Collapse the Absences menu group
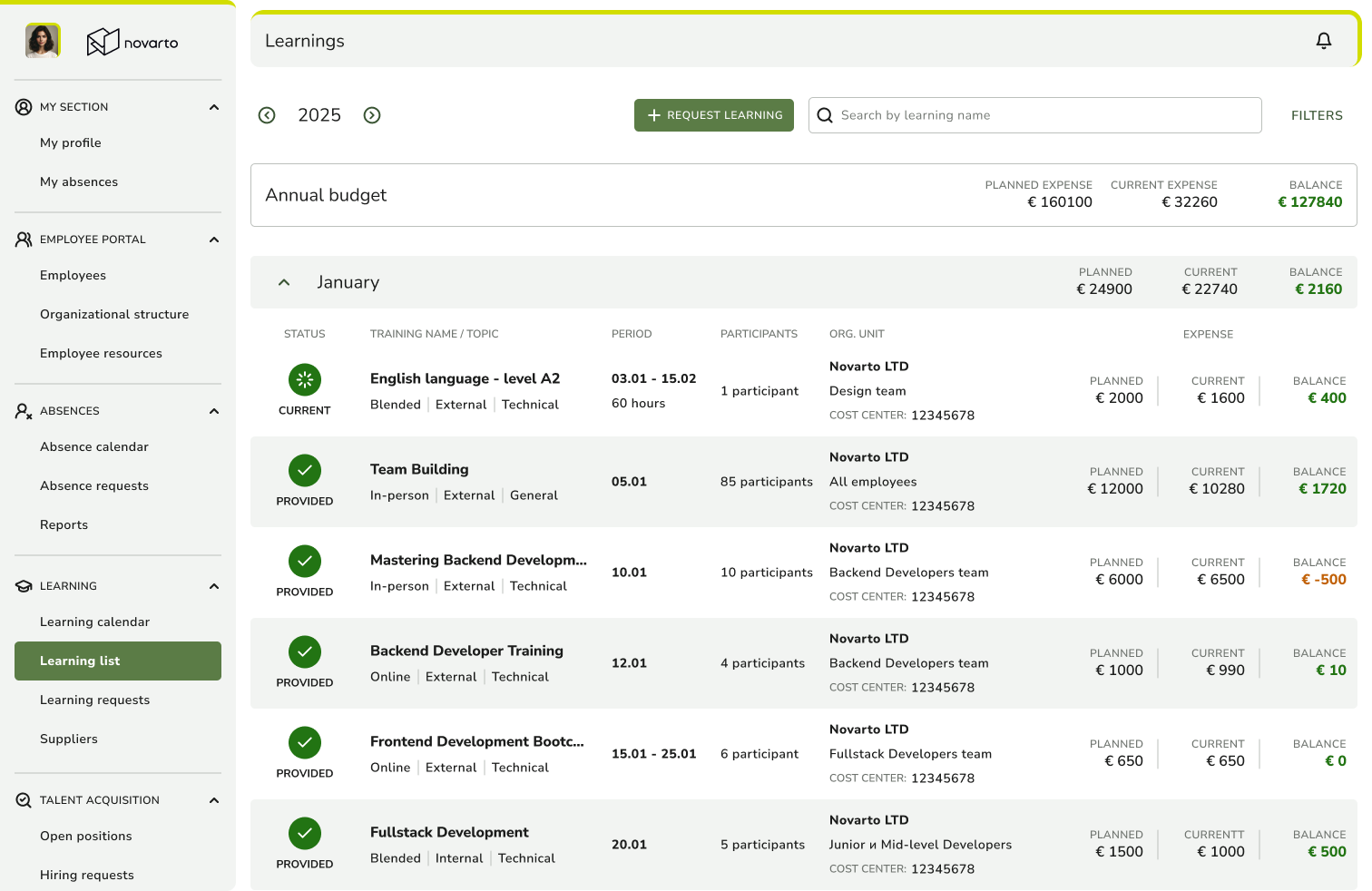This screenshot has width=1372, height=891. pyautogui.click(x=214, y=411)
